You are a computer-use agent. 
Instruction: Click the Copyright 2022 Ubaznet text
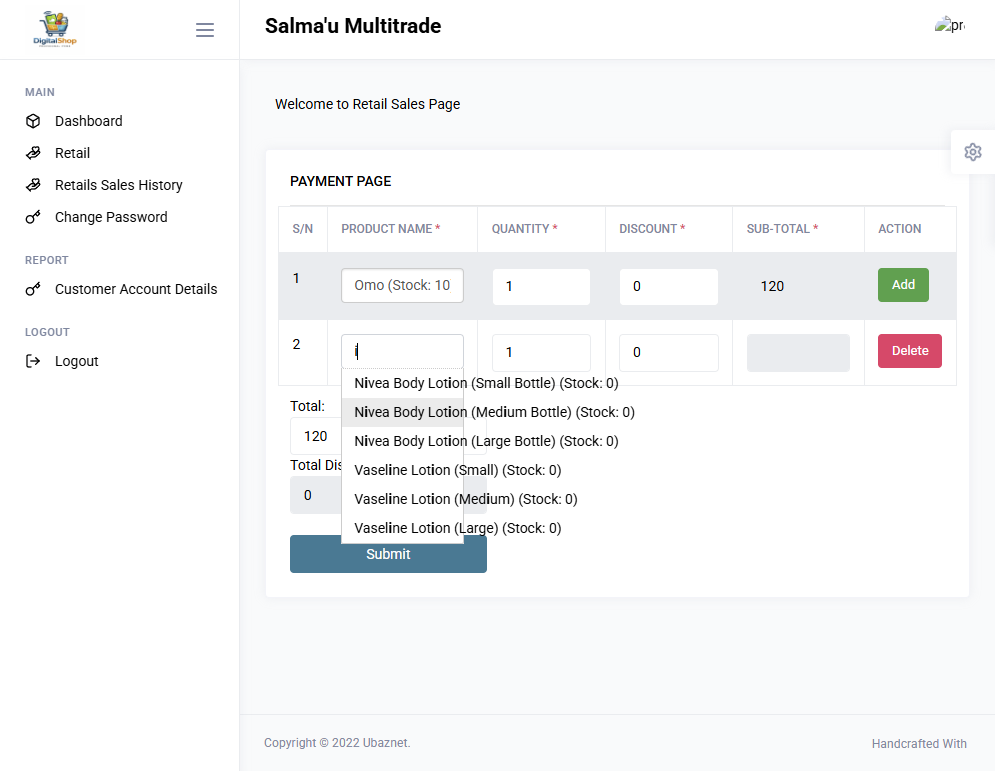pos(337,743)
